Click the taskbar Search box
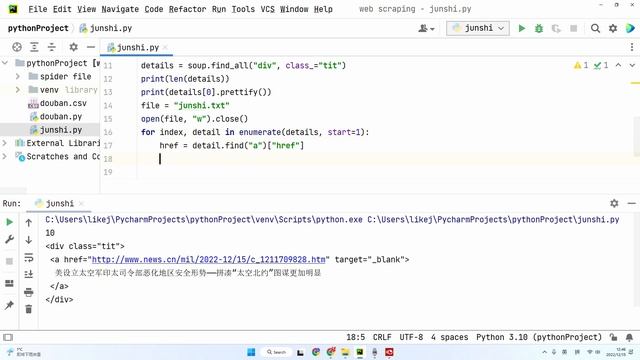The image size is (640, 360). pyautogui.click(x=276, y=352)
